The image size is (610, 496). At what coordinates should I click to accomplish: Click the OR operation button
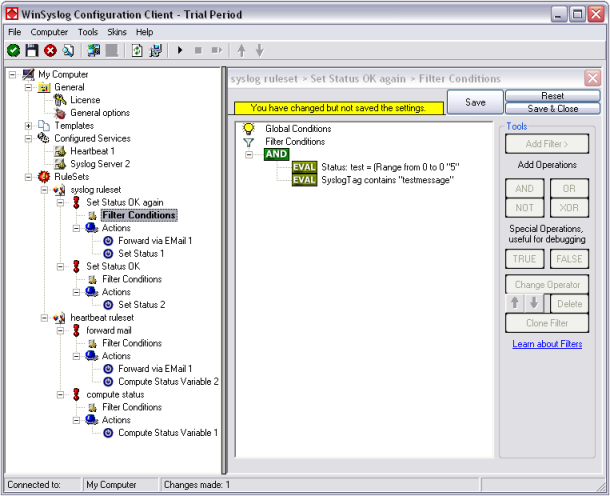[569, 188]
